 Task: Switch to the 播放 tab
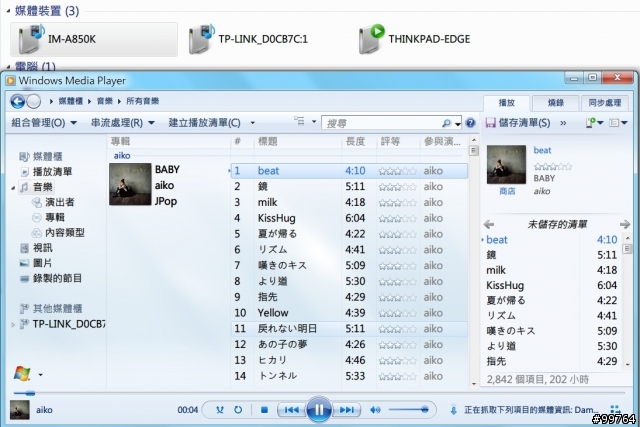pyautogui.click(x=507, y=103)
